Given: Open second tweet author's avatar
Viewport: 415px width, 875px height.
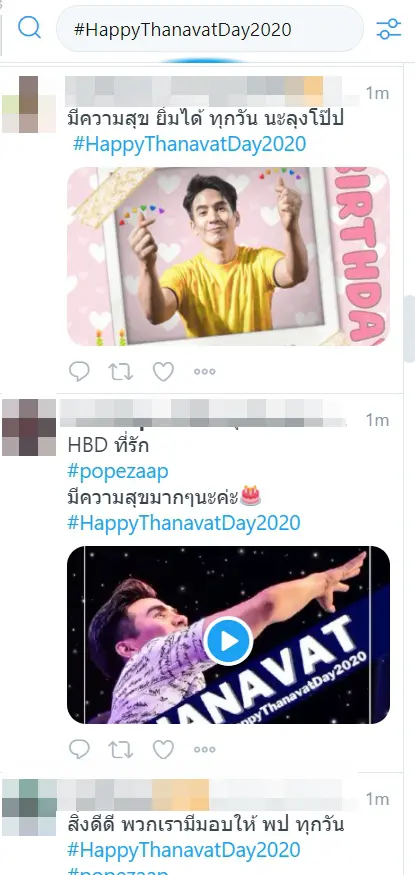Looking at the screenshot, I should tap(28, 427).
